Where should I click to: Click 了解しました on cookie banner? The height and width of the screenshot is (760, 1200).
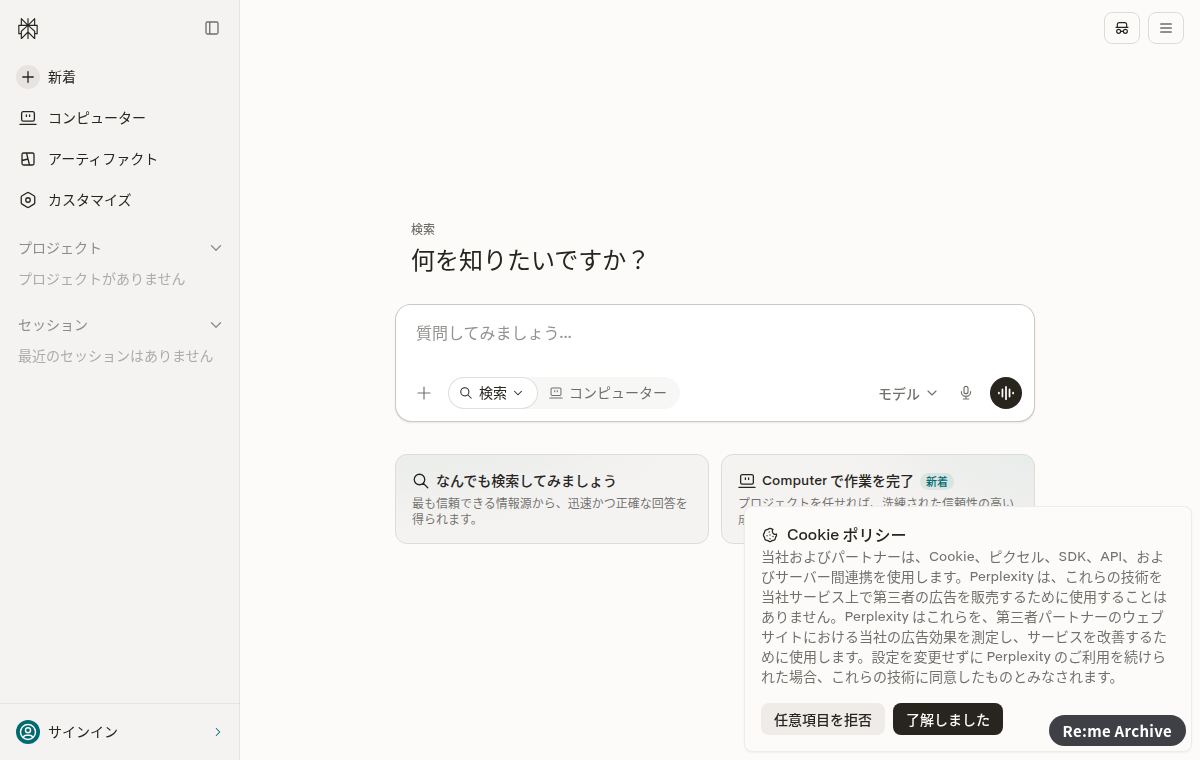[x=948, y=720]
